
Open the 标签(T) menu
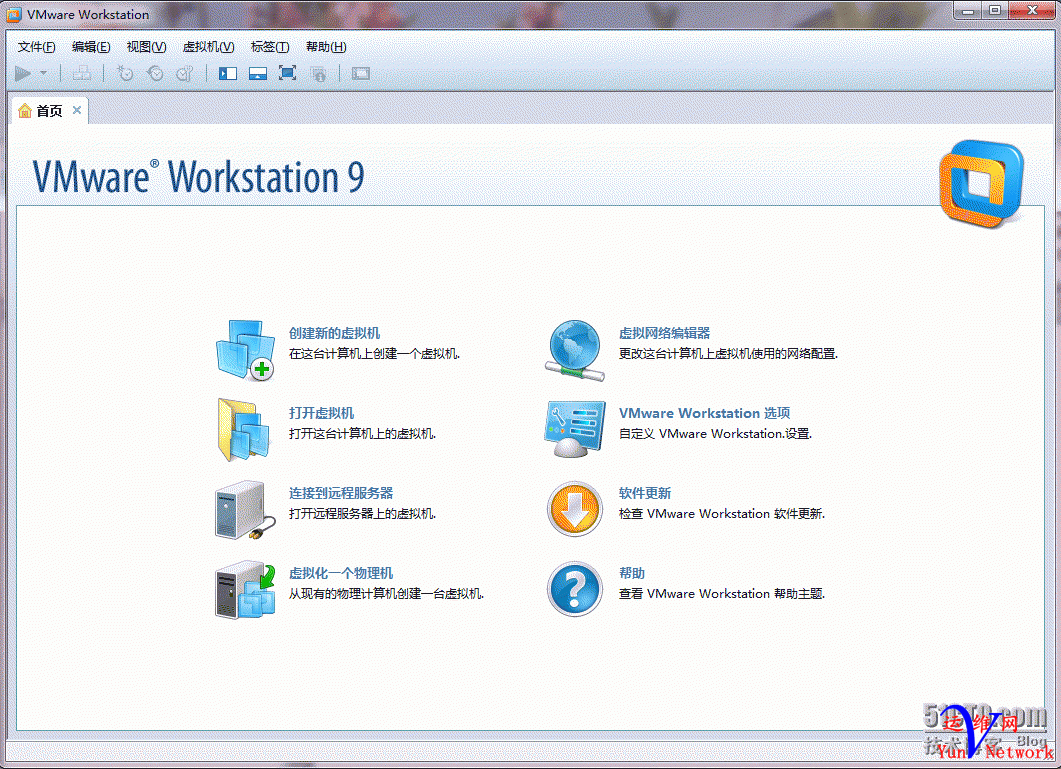(270, 47)
